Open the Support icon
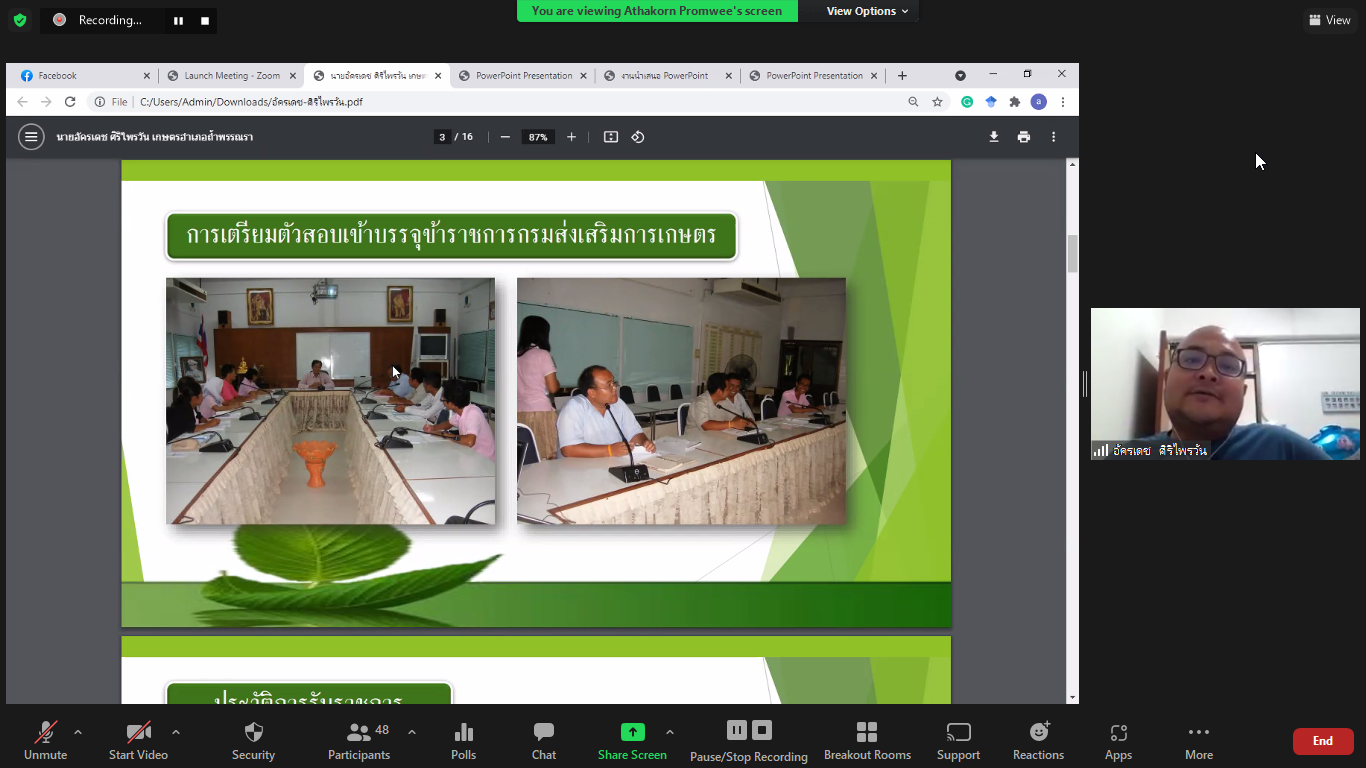Screen dimensions: 1366x768 (x=958, y=740)
